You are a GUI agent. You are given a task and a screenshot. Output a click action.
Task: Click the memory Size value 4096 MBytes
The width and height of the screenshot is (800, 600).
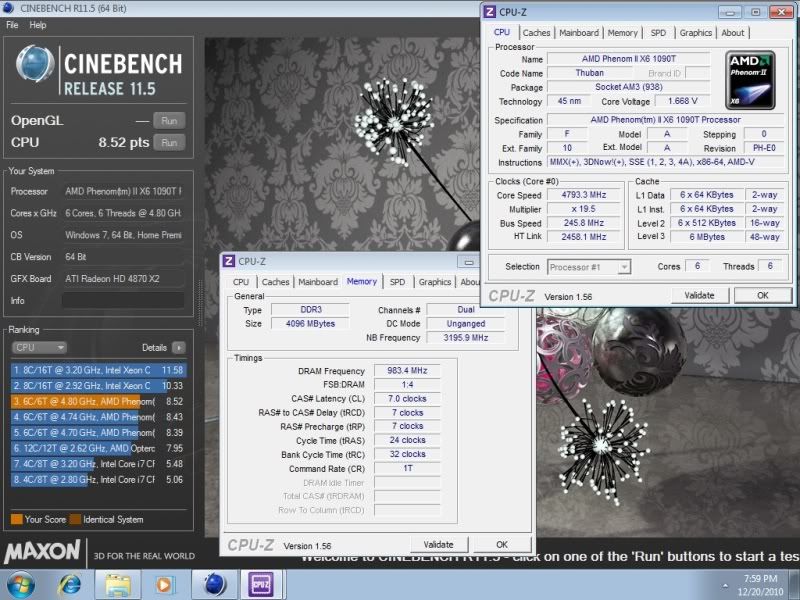(310, 323)
